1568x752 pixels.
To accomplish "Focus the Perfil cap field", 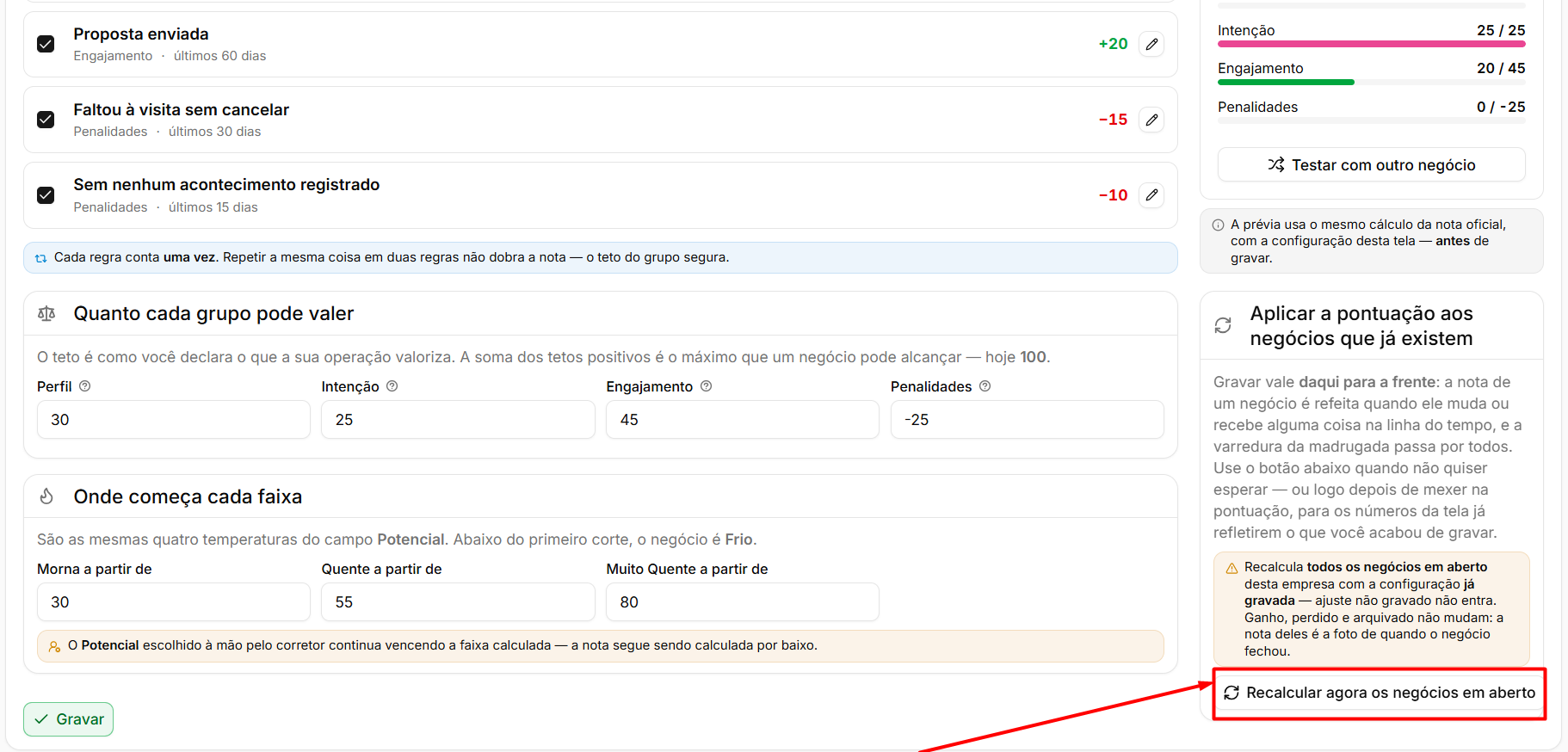I will click(x=174, y=420).
